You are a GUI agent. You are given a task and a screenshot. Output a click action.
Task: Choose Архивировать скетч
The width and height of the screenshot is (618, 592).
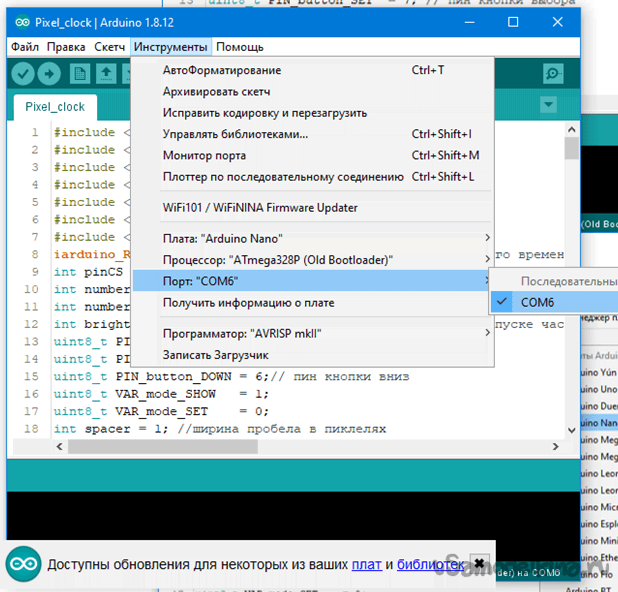(313, 91)
